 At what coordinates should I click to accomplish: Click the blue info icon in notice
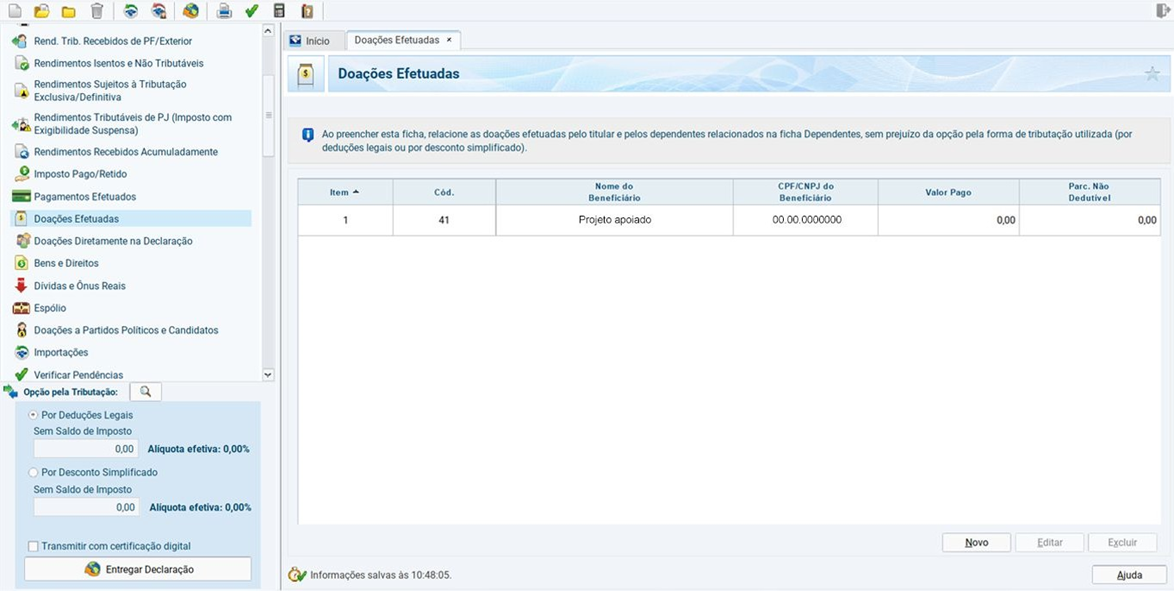click(308, 136)
